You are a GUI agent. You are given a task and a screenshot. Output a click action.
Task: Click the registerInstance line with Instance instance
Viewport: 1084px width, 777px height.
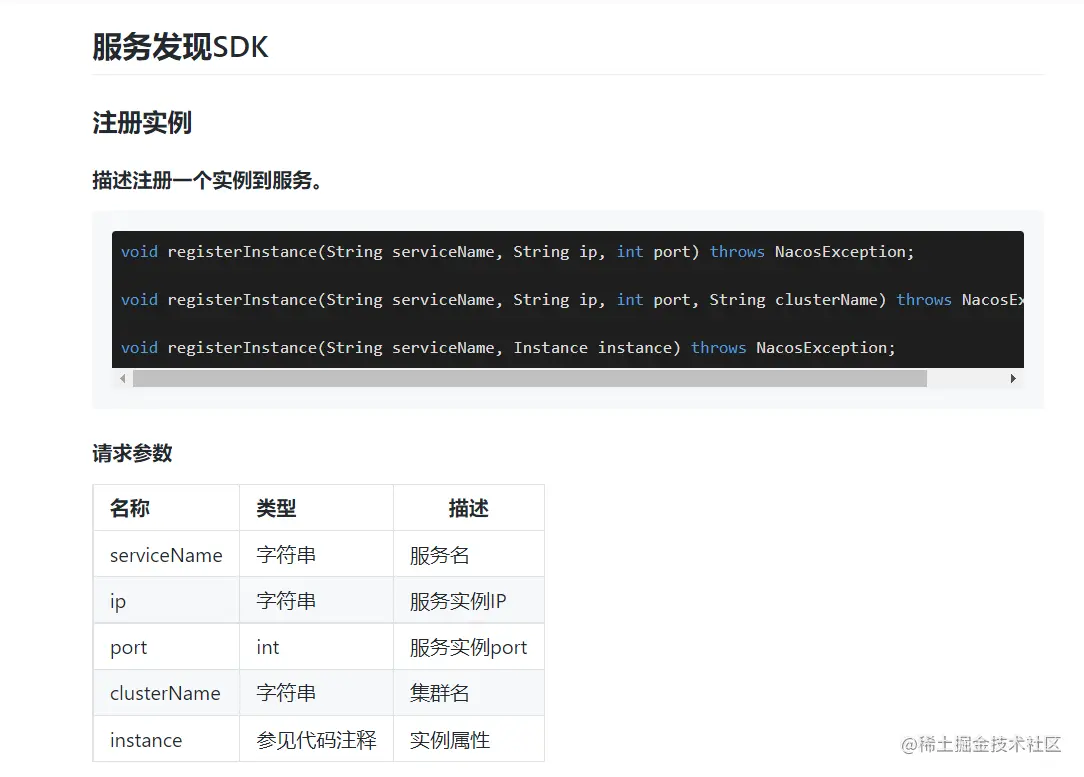[x=508, y=348]
